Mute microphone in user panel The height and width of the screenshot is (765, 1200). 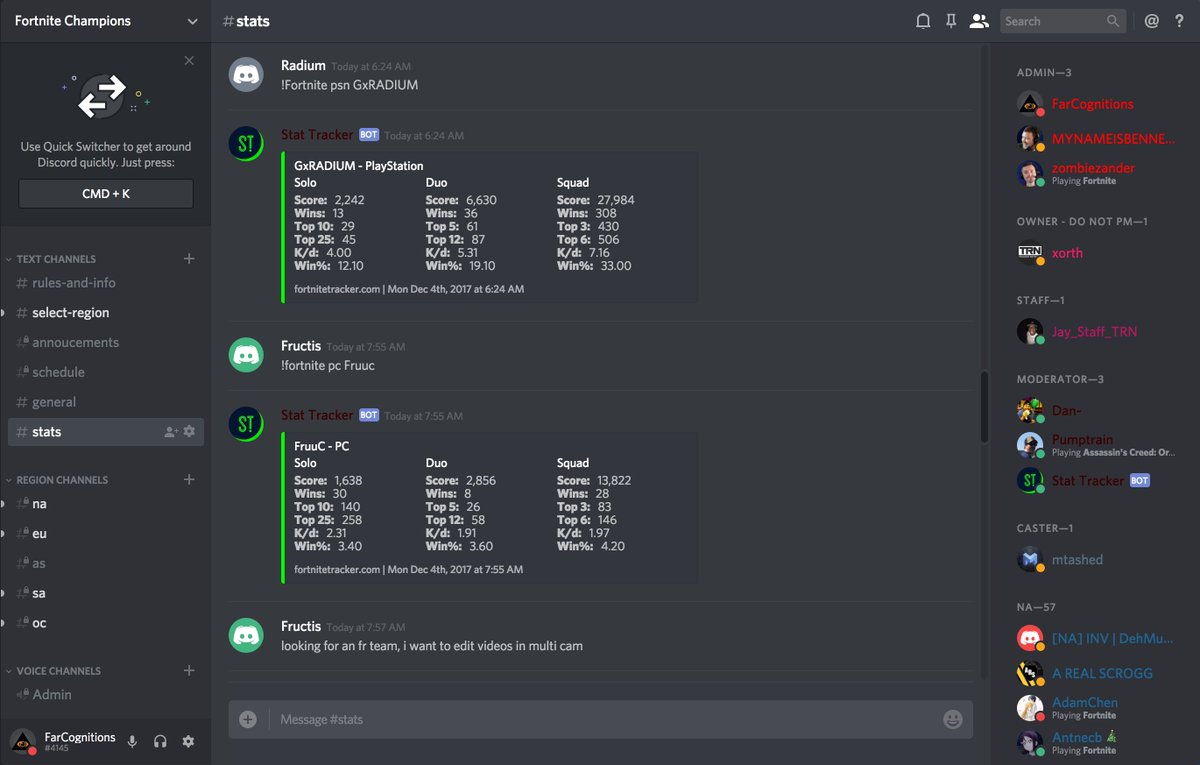[x=132, y=741]
